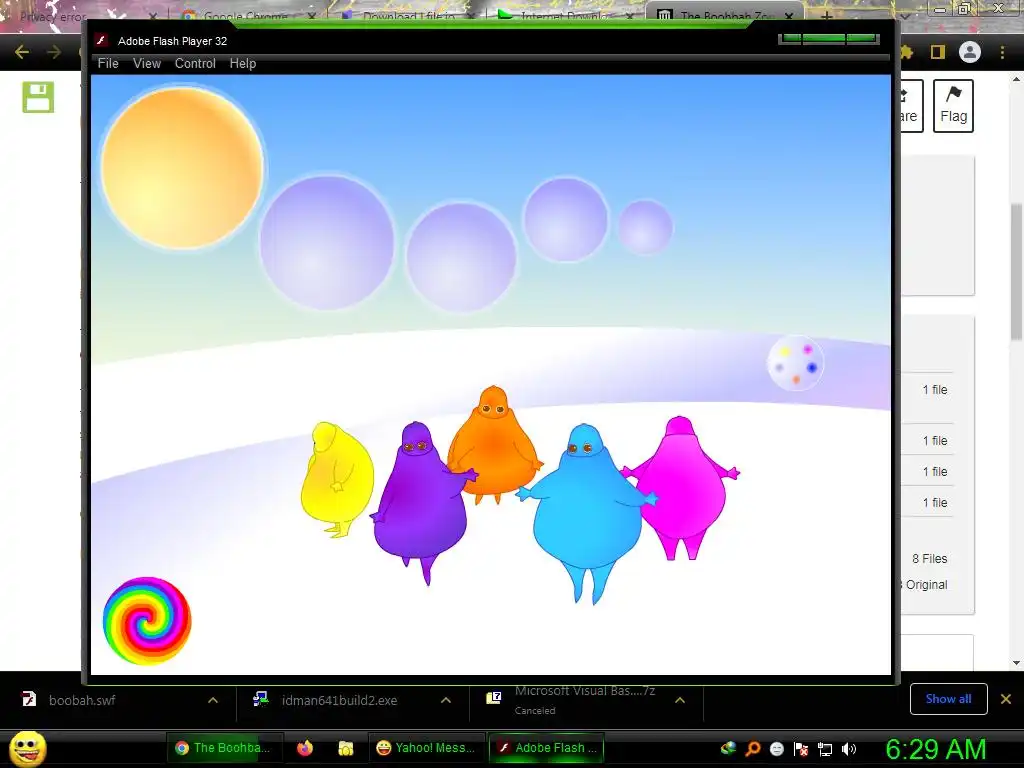The image size is (1024, 768).
Task: Click the rainbow spiral swirl icon
Action: coord(147,620)
